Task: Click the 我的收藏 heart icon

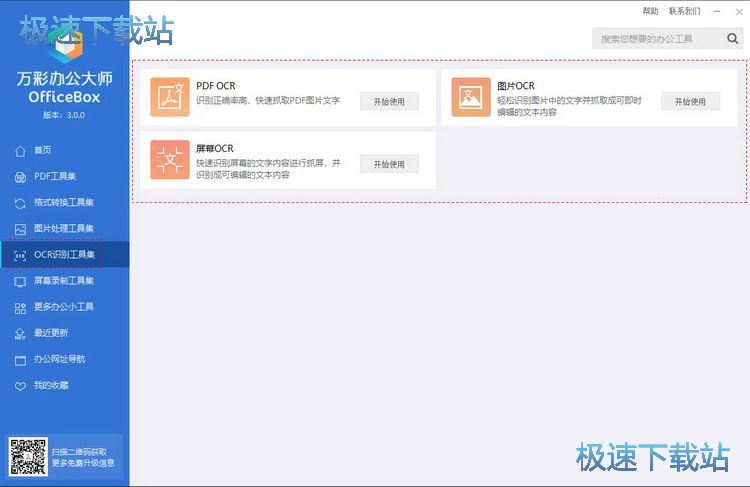Action: pyautogui.click(x=20, y=386)
